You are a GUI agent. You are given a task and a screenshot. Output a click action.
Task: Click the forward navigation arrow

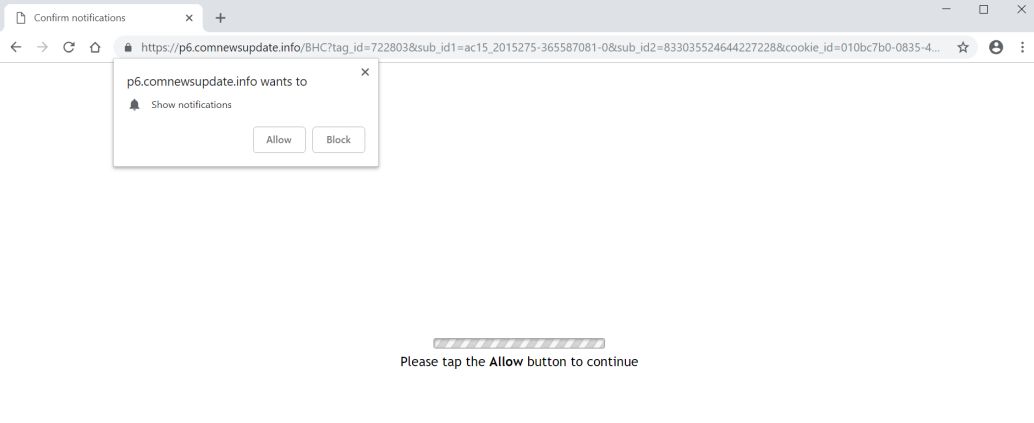pos(42,47)
